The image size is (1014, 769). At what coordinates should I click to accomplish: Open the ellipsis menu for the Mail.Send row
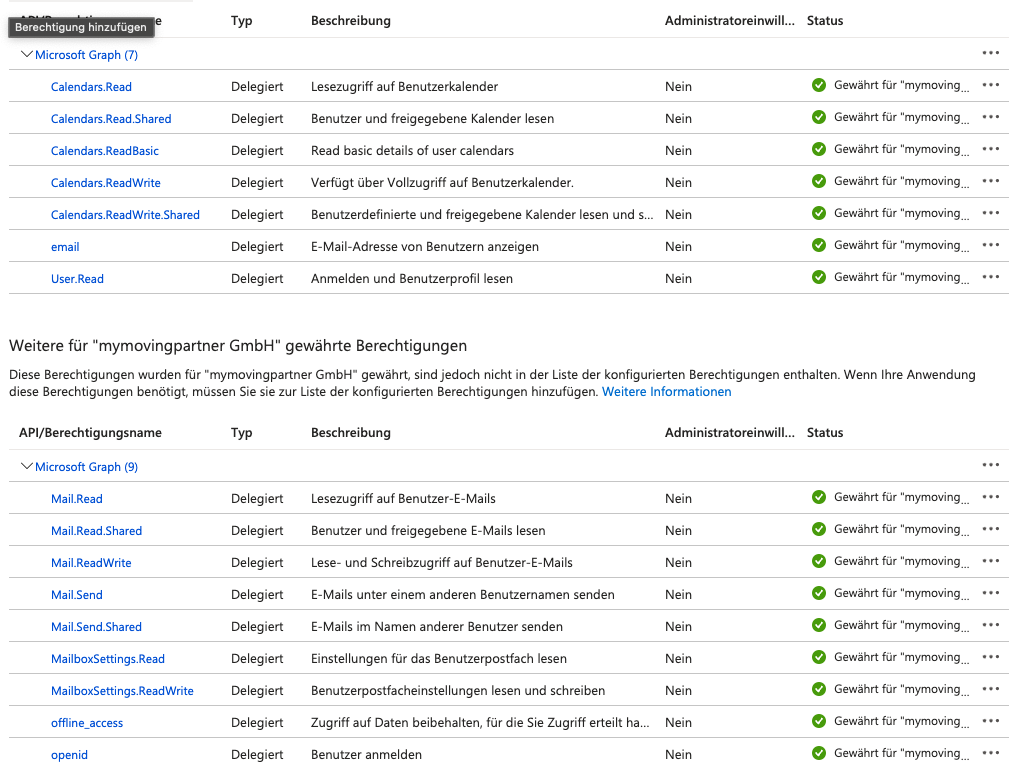[x=990, y=593]
